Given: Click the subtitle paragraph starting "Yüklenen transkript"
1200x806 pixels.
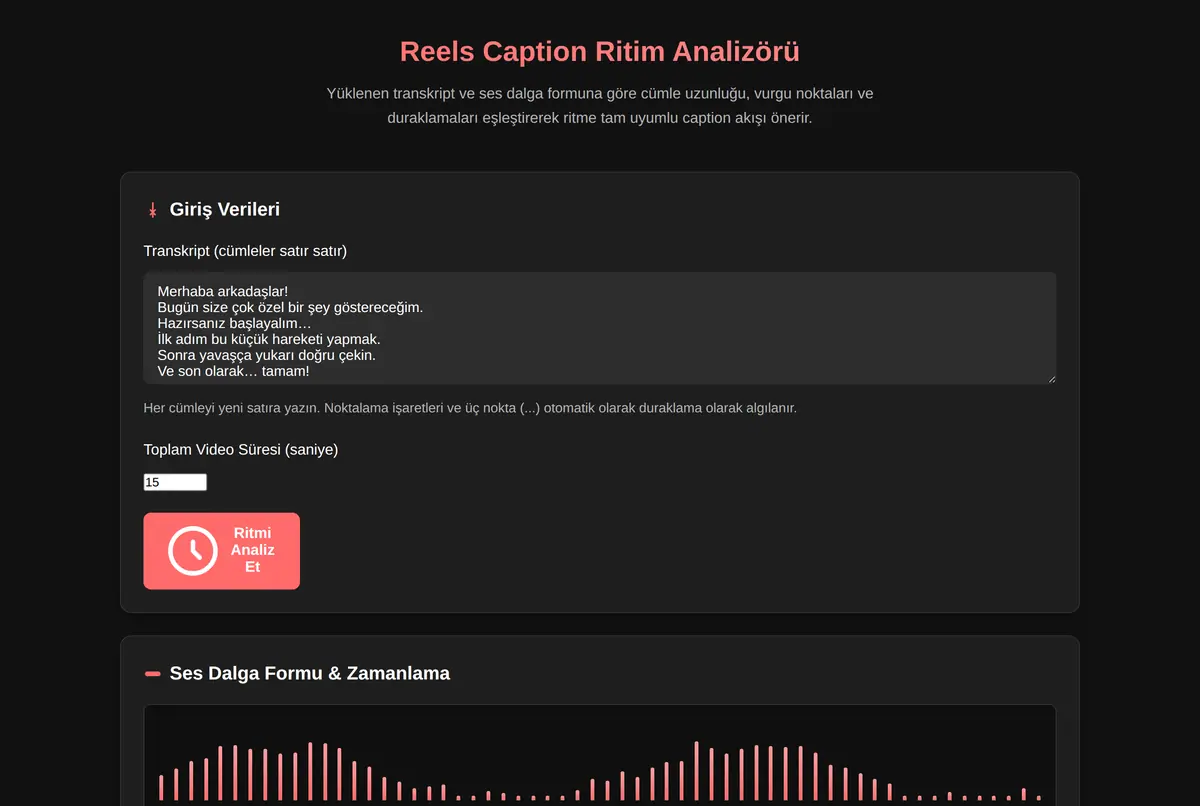Looking at the screenshot, I should pyautogui.click(x=600, y=106).
